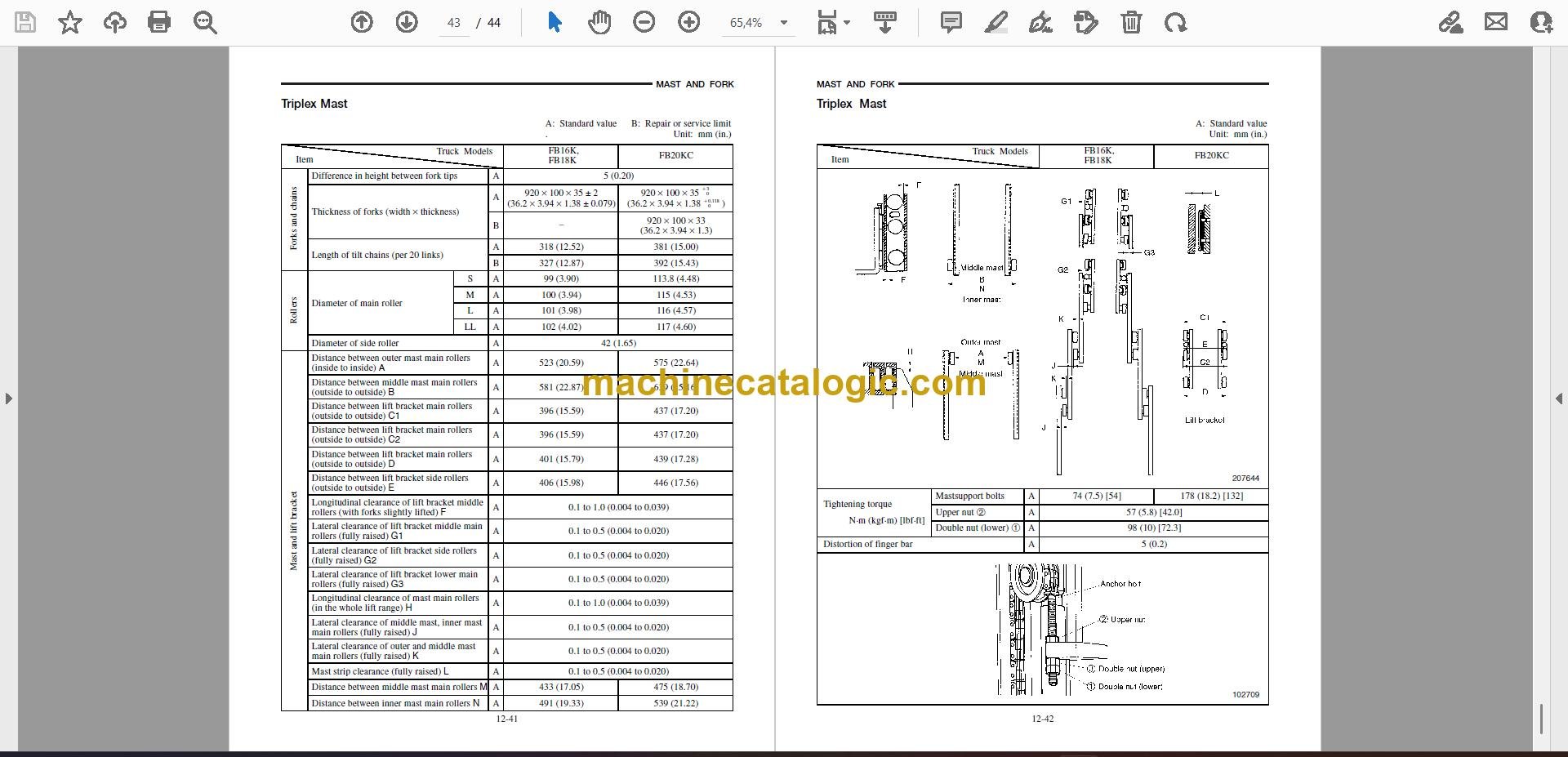Bookmark this file with the star icon
Screen dimensions: 1568x757
pyautogui.click(x=70, y=23)
